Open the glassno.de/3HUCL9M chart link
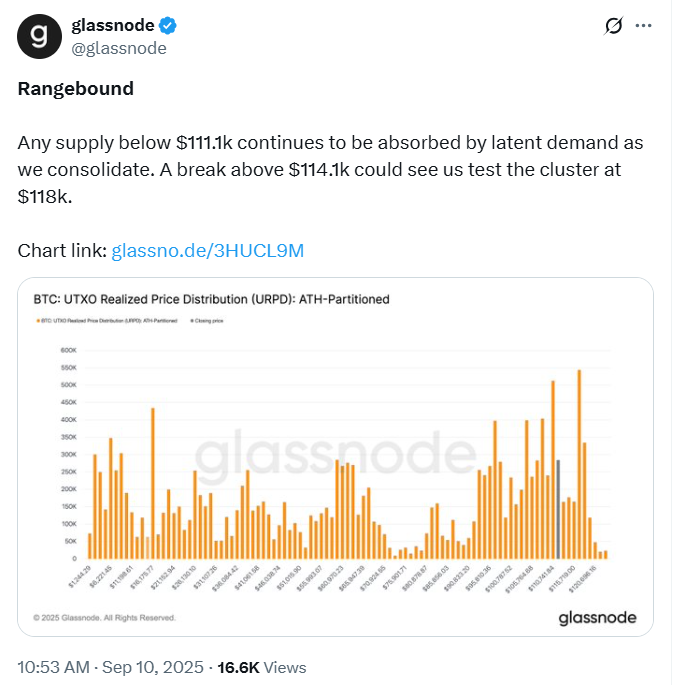The width and height of the screenshot is (673, 685). [x=207, y=250]
